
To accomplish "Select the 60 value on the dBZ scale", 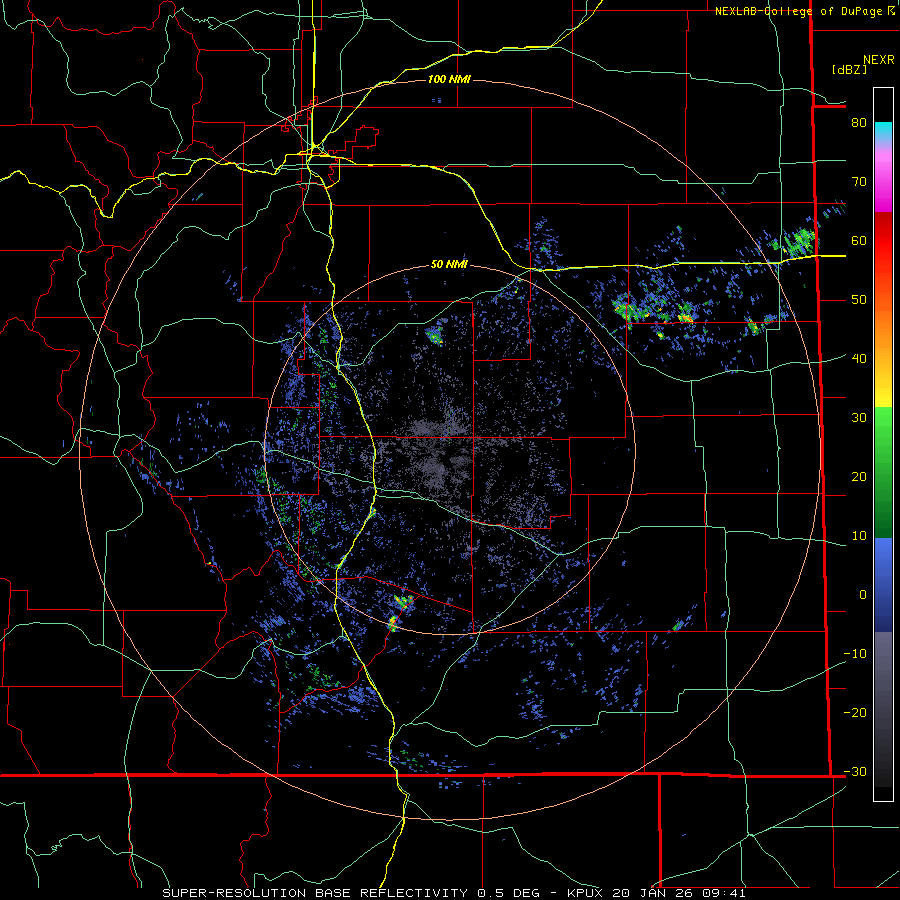I will [x=859, y=240].
